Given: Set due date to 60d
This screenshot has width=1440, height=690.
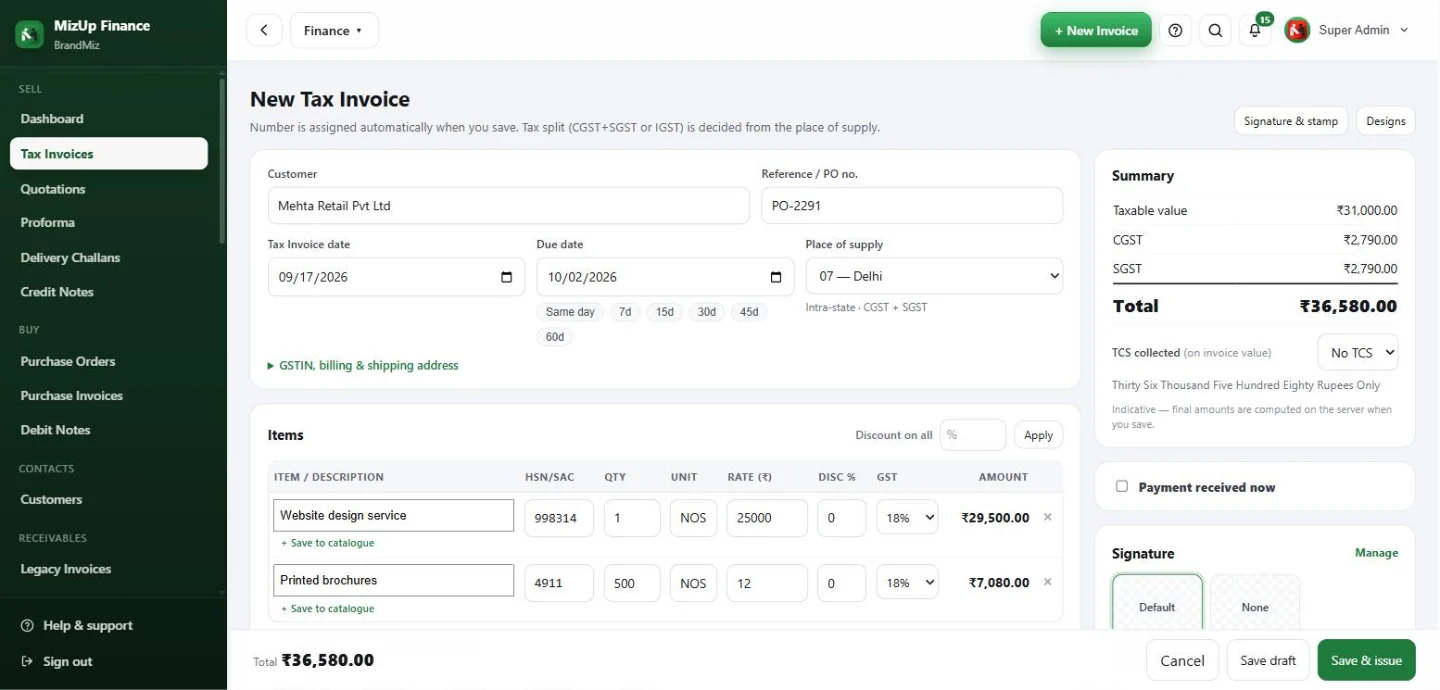Looking at the screenshot, I should click(555, 337).
